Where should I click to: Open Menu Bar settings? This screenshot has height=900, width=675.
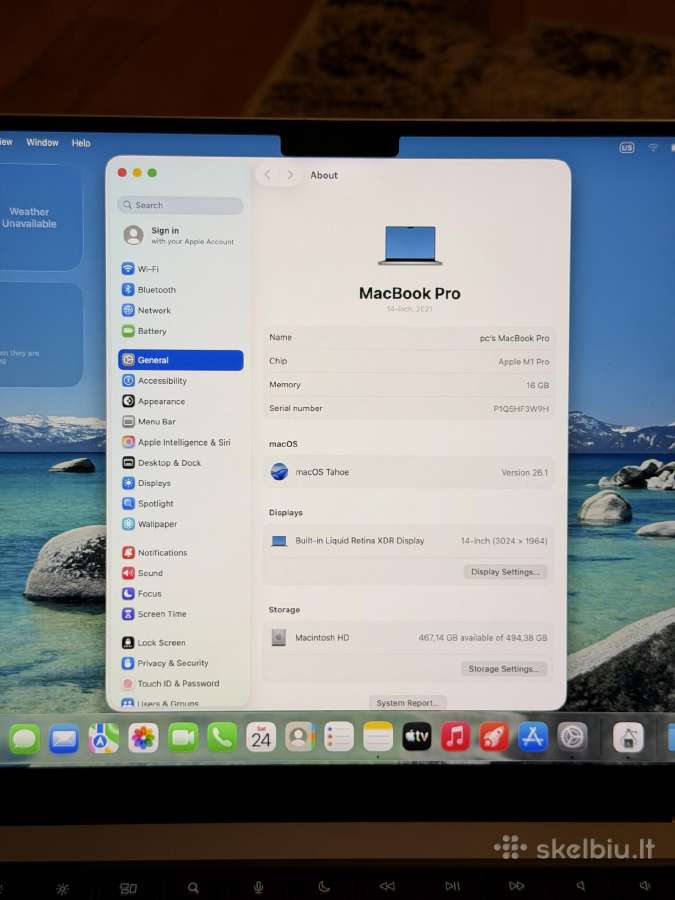(x=149, y=422)
